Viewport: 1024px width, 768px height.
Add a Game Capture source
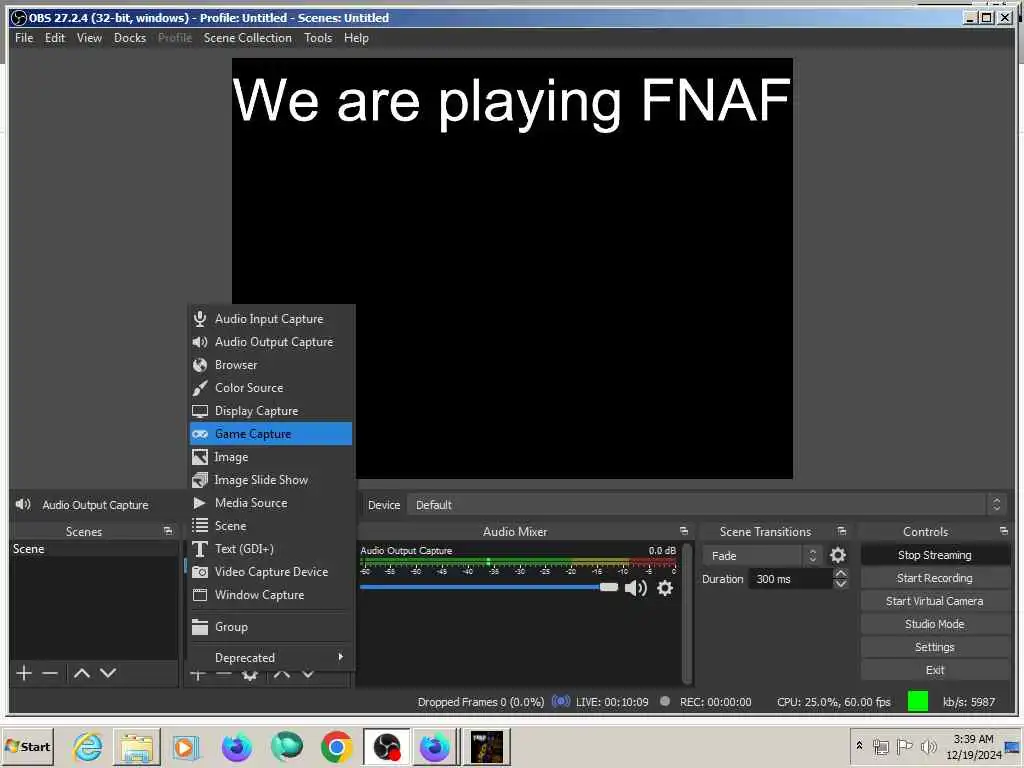point(270,434)
